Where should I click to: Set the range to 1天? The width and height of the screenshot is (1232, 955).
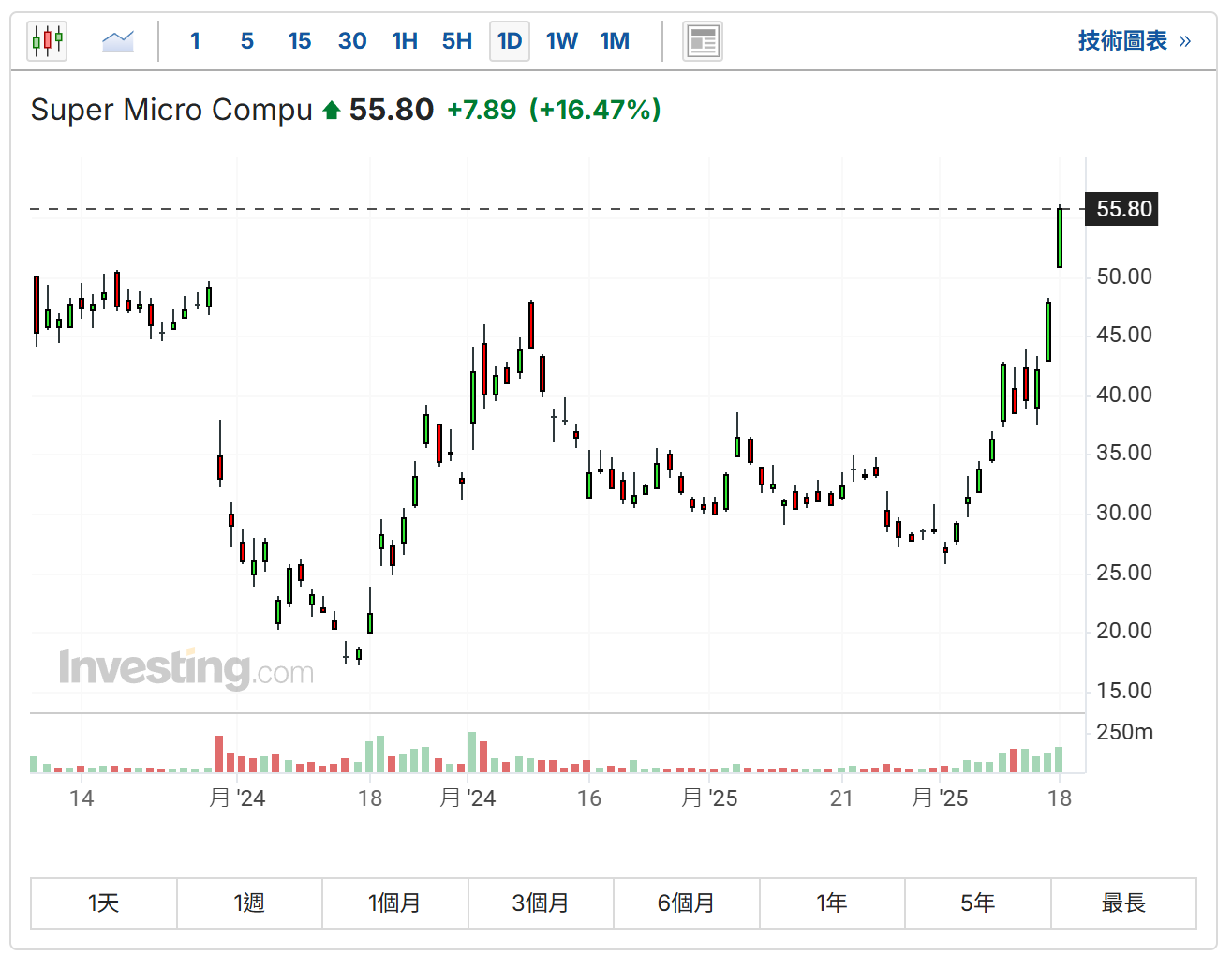click(104, 903)
